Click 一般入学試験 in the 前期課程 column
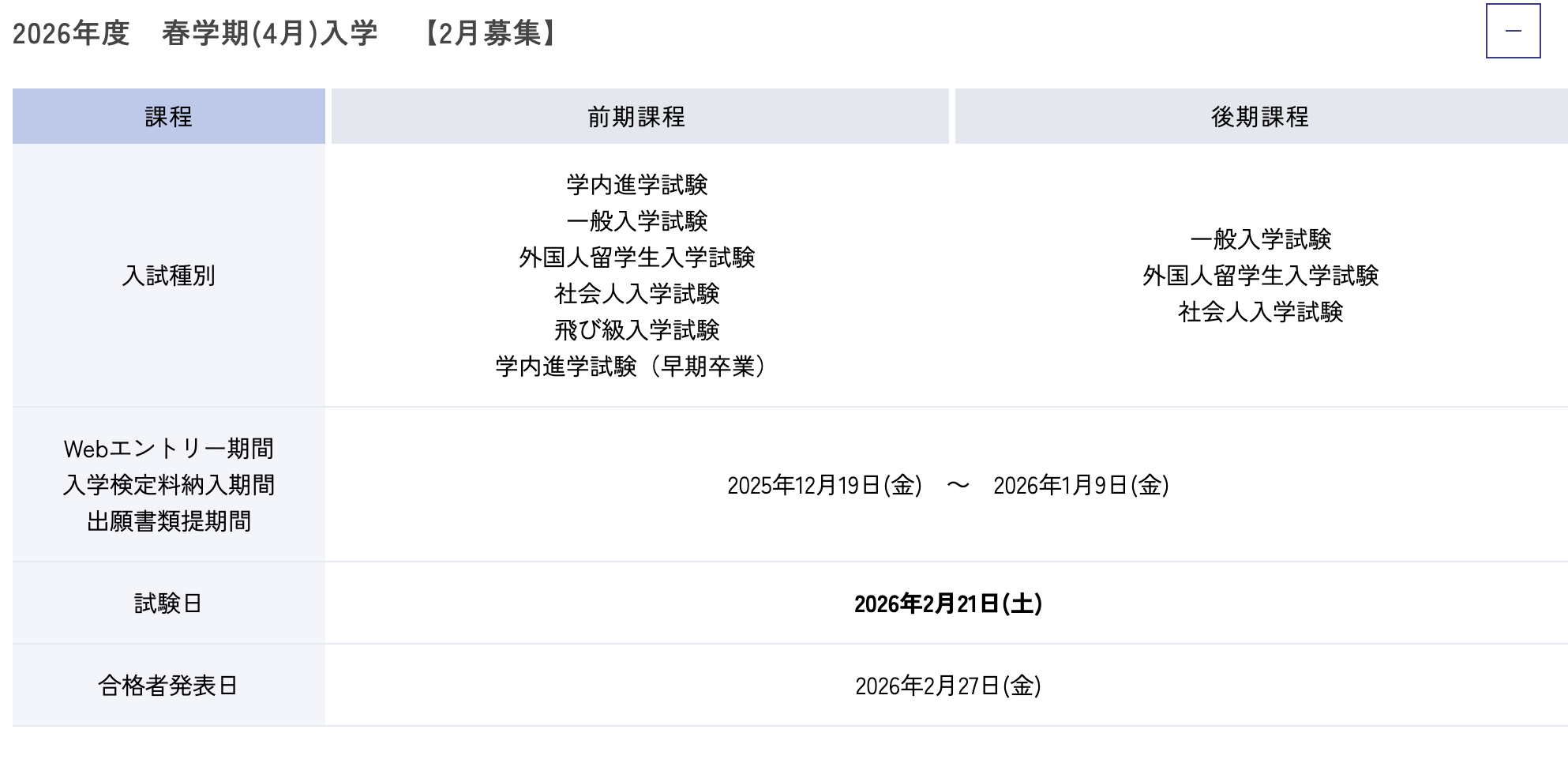This screenshot has height=763, width=1568. 636,221
